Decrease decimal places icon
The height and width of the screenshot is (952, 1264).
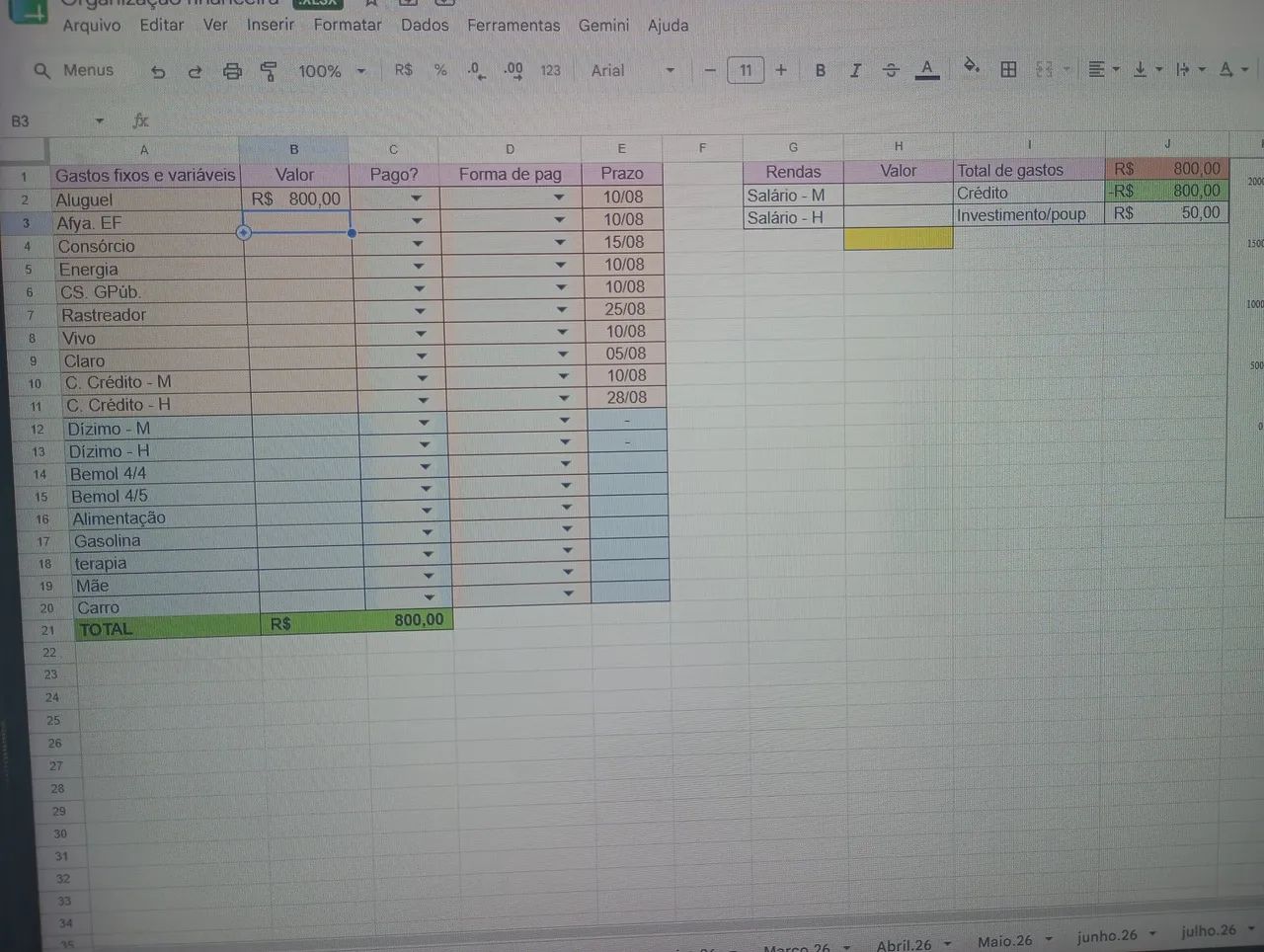pyautogui.click(x=476, y=70)
